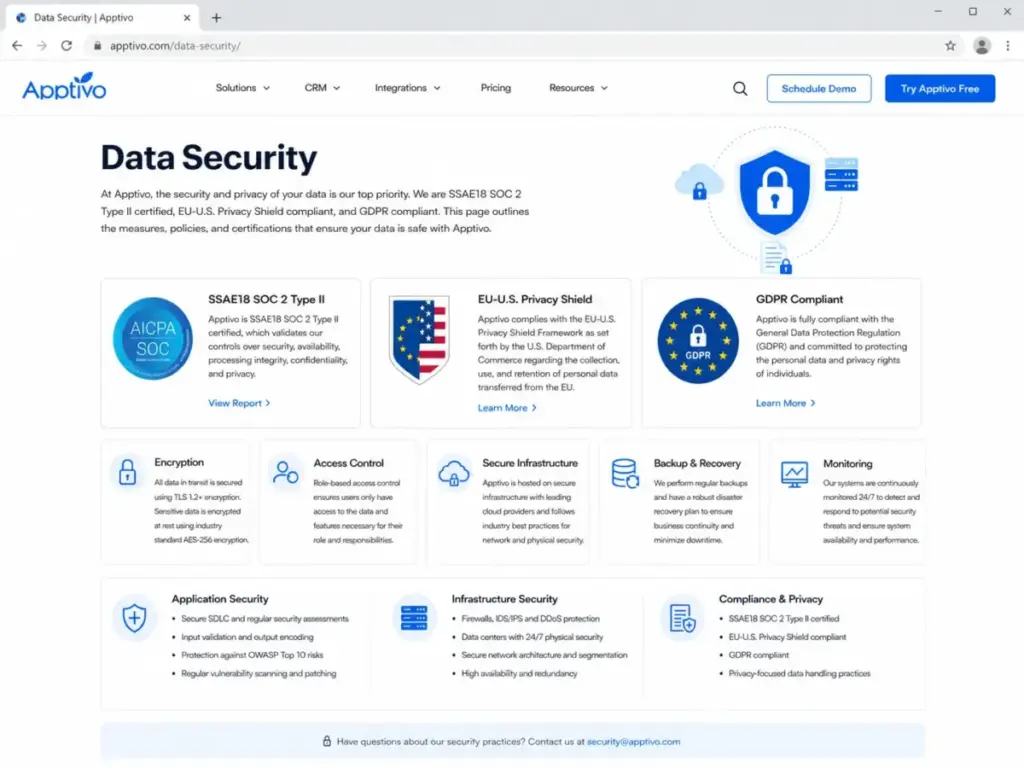Click the Secure Infrastructure cloud icon
The width and height of the screenshot is (1024, 768).
[x=454, y=472]
